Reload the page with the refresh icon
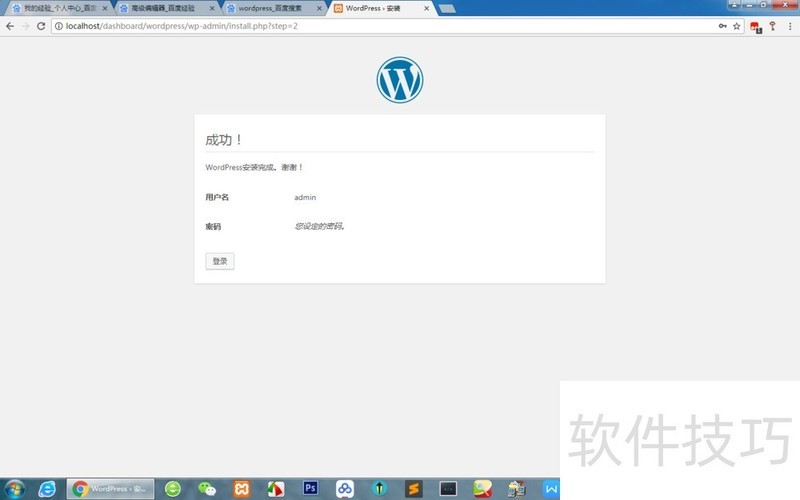The height and width of the screenshot is (500, 800). [x=41, y=26]
